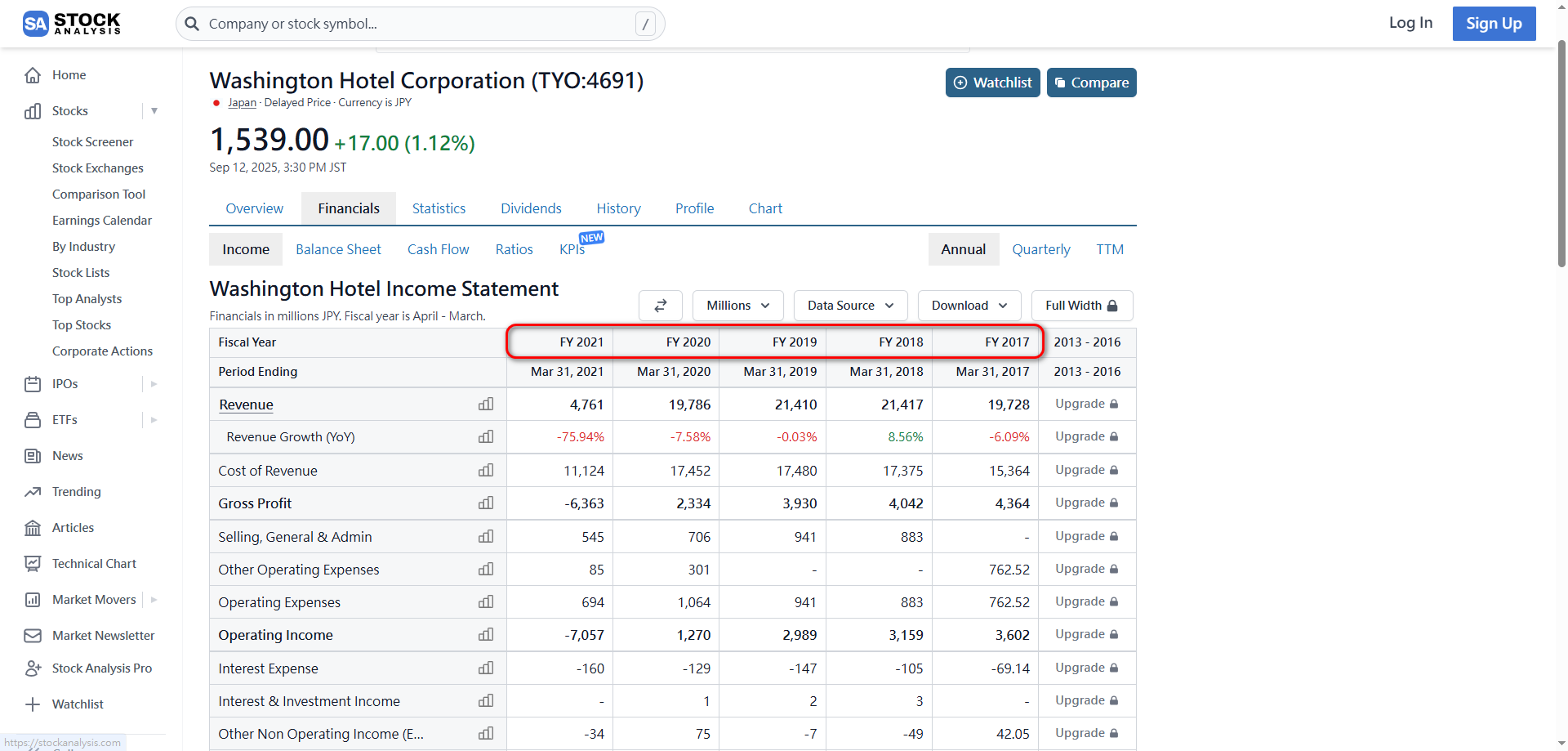Switch to TTM period view
Image resolution: width=1568 pixels, height=751 pixels.
[1110, 249]
